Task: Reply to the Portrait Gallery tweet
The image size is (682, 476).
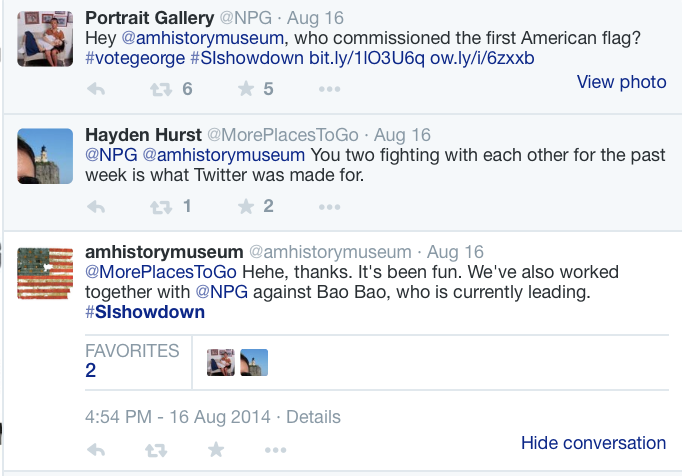Action: pyautogui.click(x=97, y=89)
